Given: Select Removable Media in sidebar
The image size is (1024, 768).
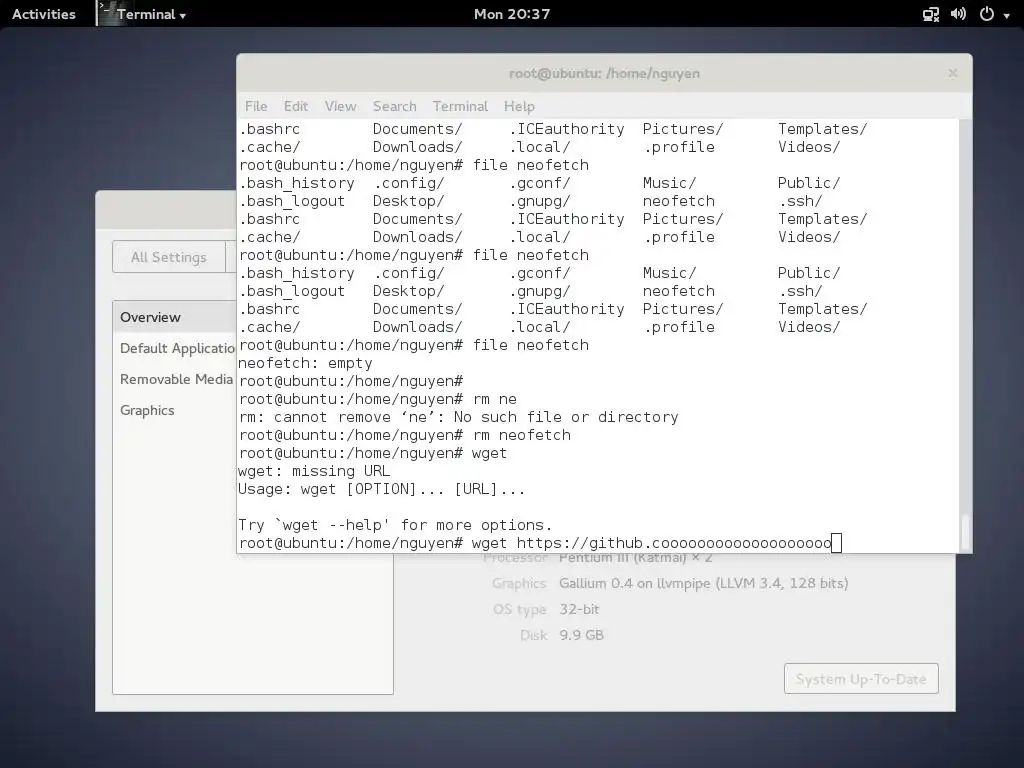Looking at the screenshot, I should tap(176, 379).
